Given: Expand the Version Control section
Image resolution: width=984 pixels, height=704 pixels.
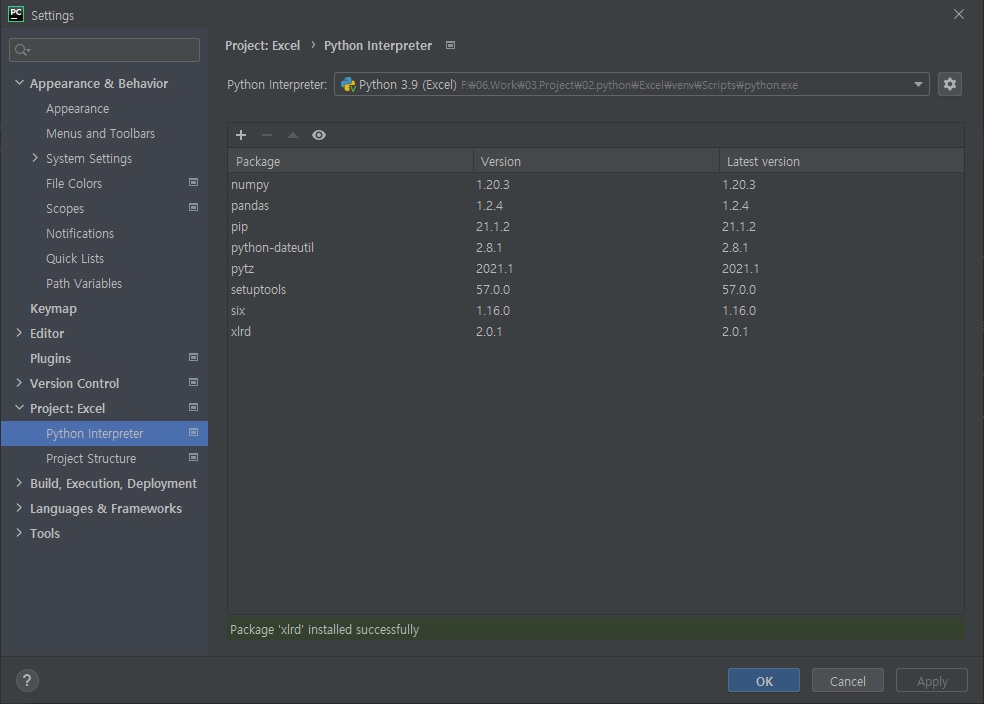Looking at the screenshot, I should pos(19,383).
